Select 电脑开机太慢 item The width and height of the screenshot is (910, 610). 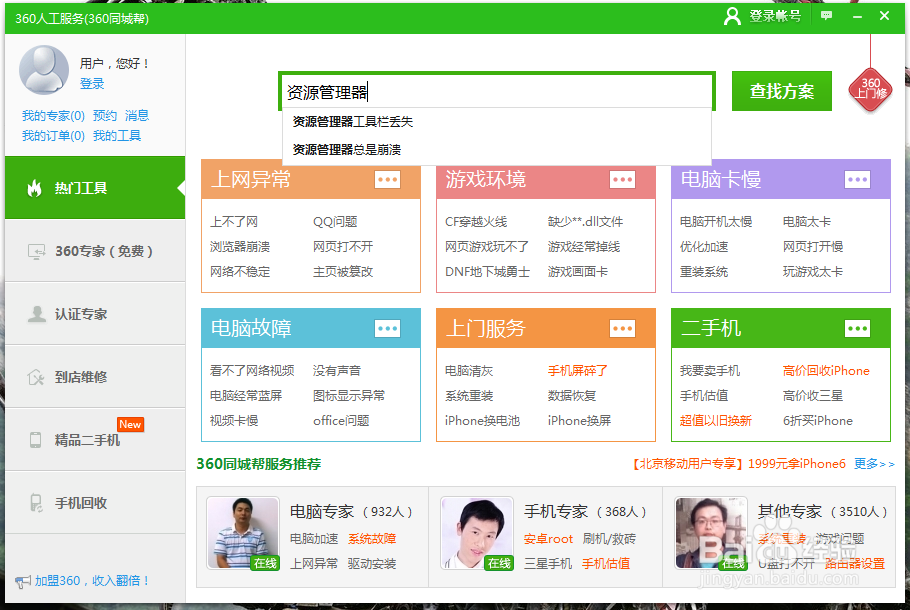click(x=716, y=222)
